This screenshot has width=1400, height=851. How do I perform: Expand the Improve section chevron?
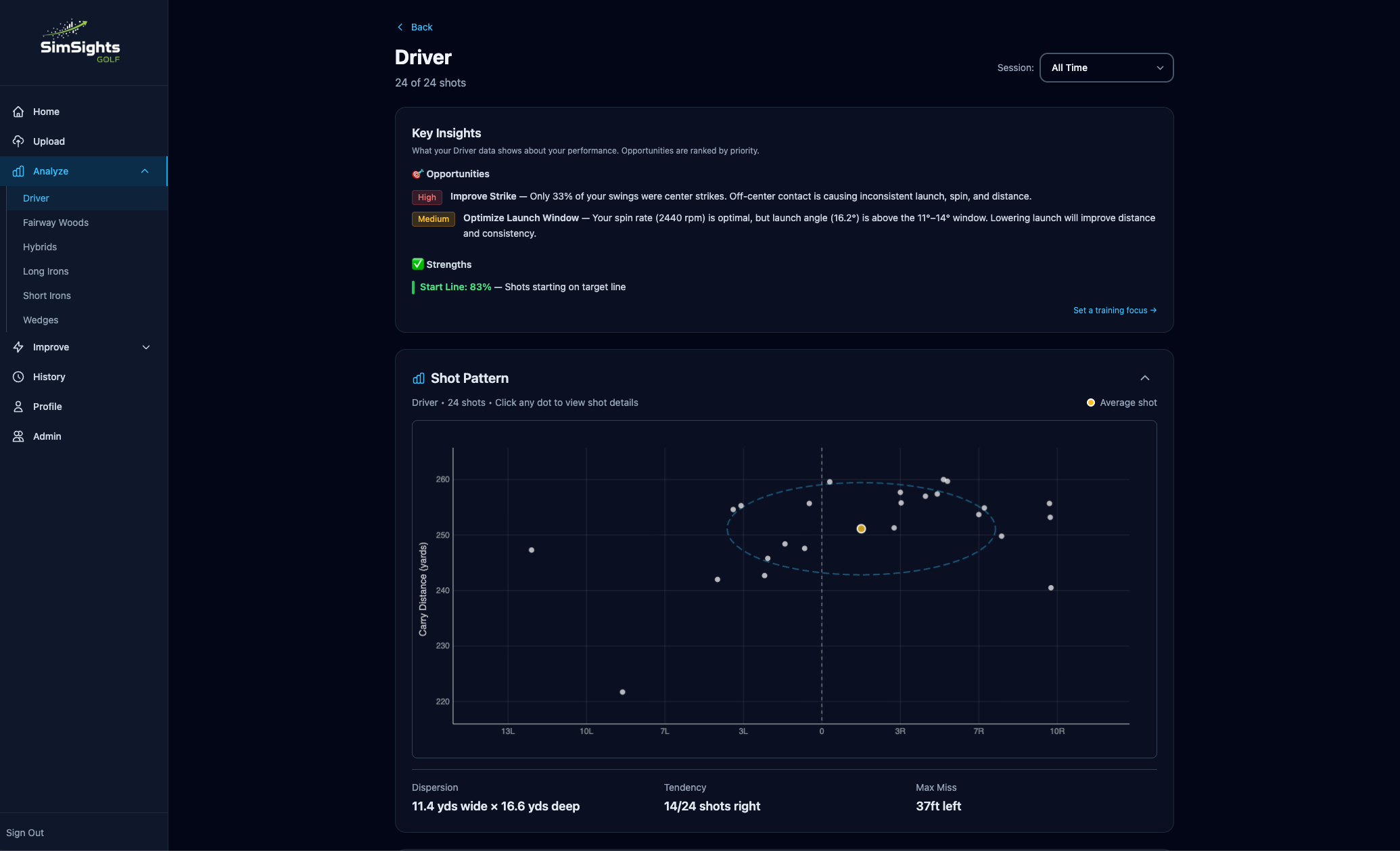click(x=146, y=347)
